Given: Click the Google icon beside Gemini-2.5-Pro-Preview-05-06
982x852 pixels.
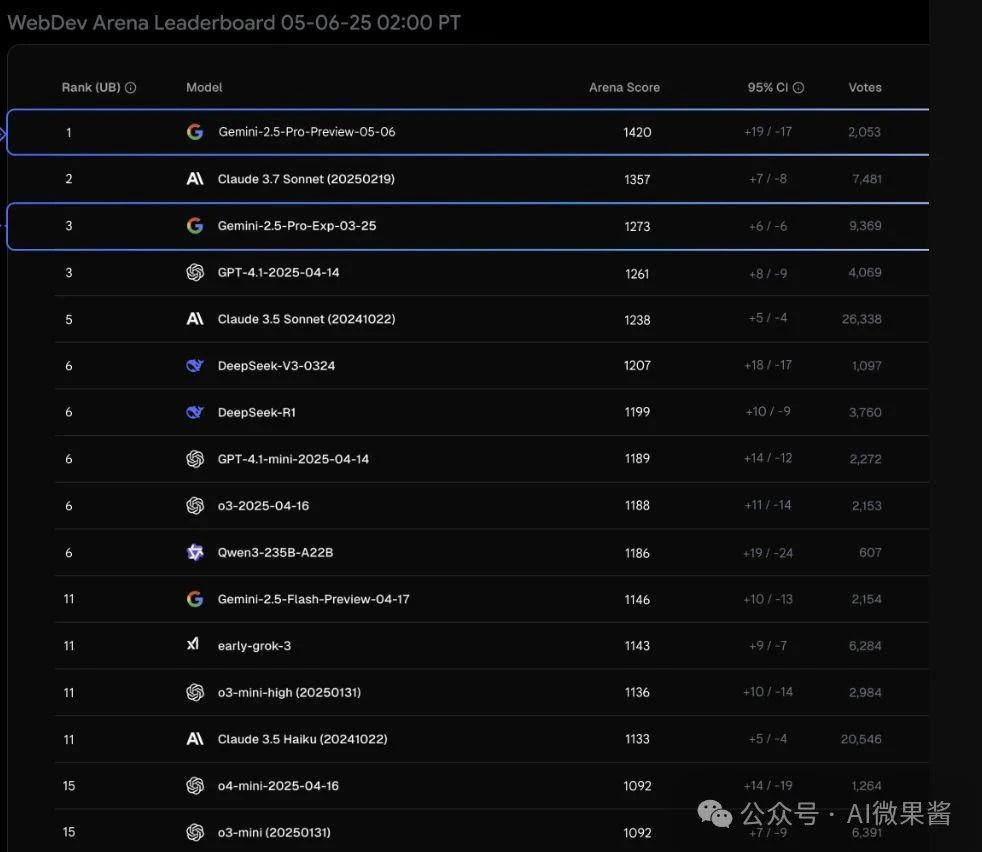Looking at the screenshot, I should [195, 132].
